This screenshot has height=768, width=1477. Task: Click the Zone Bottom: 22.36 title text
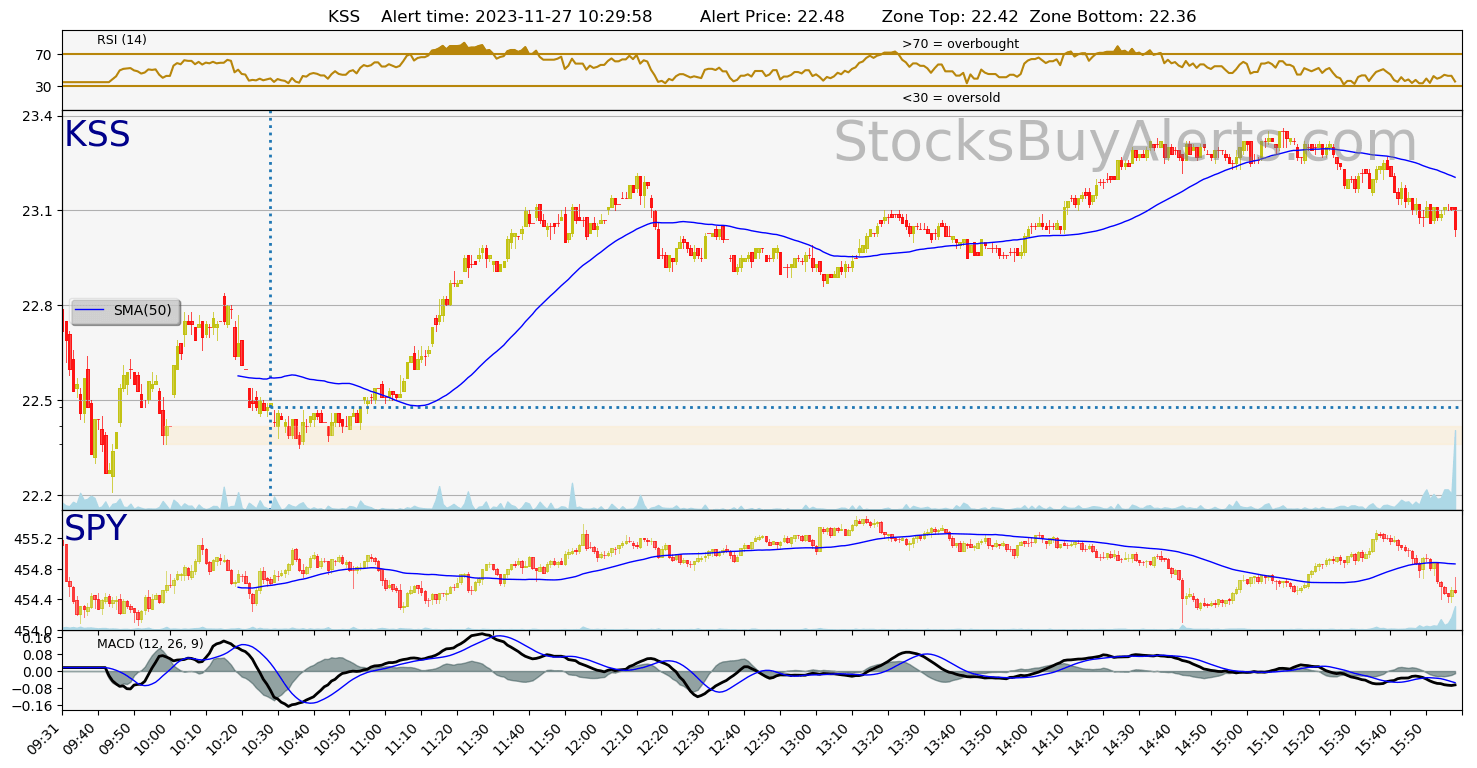(x=1113, y=17)
